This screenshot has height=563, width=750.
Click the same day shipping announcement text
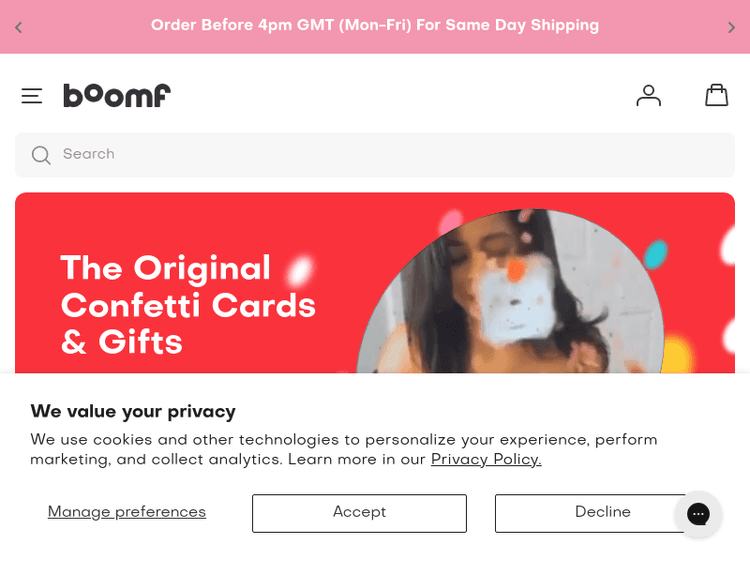[375, 26]
